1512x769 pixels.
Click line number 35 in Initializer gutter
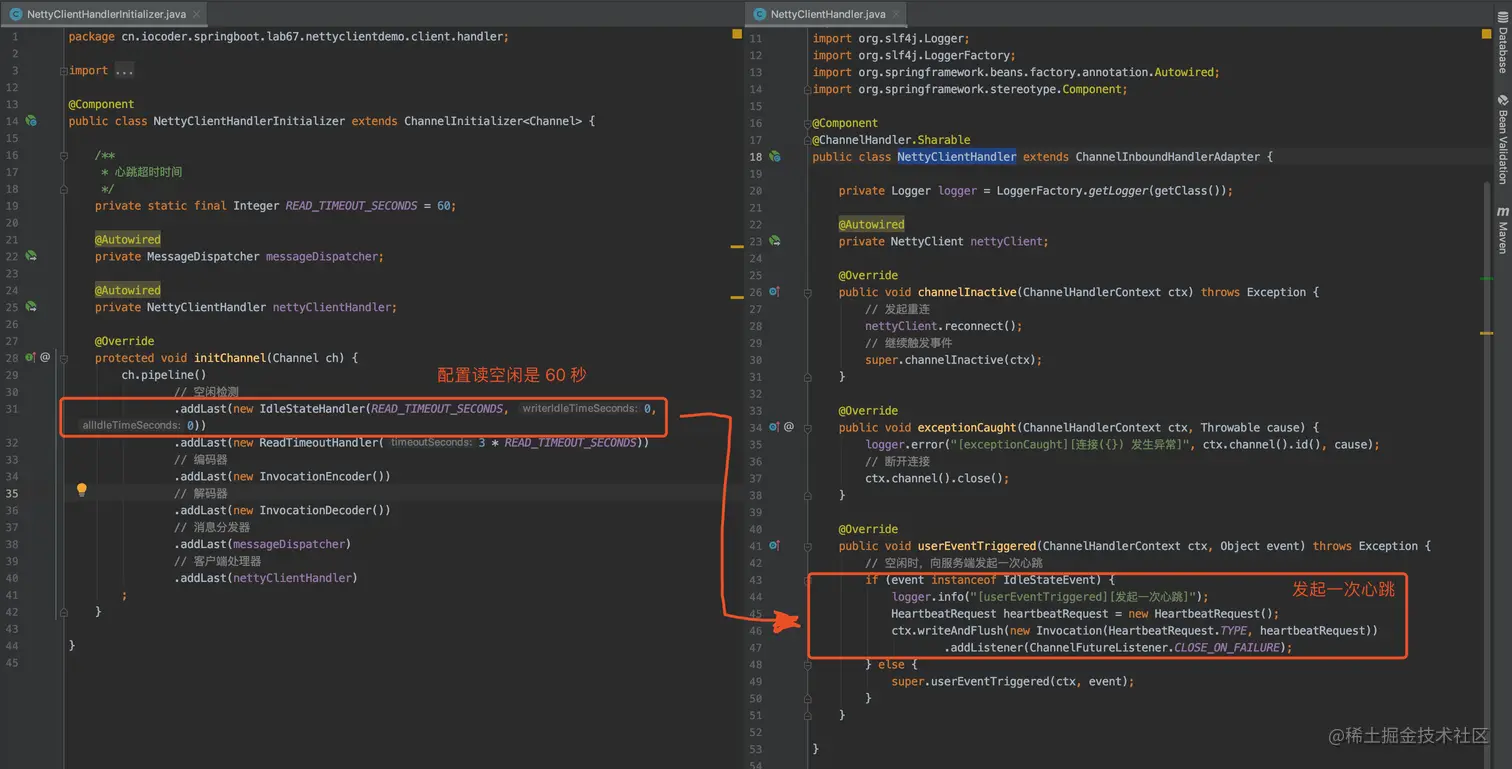[12, 494]
